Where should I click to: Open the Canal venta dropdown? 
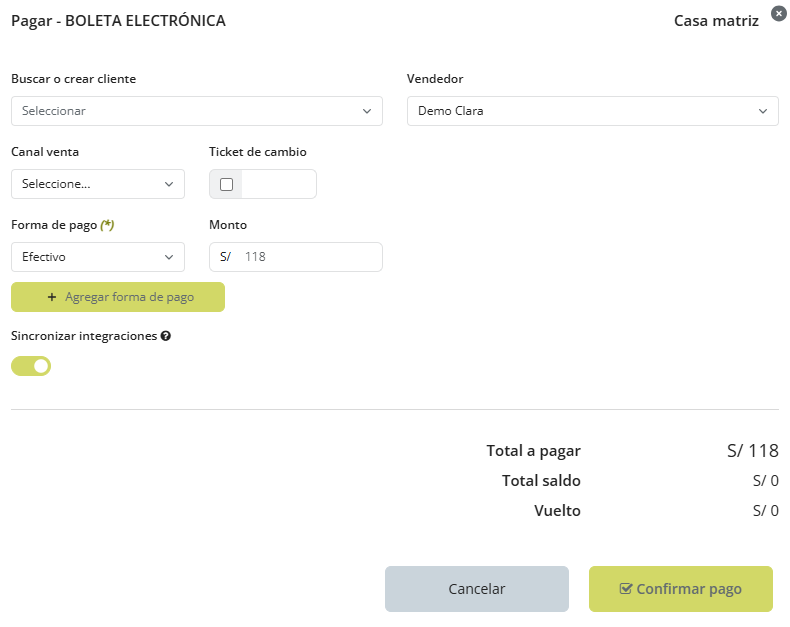tap(98, 184)
